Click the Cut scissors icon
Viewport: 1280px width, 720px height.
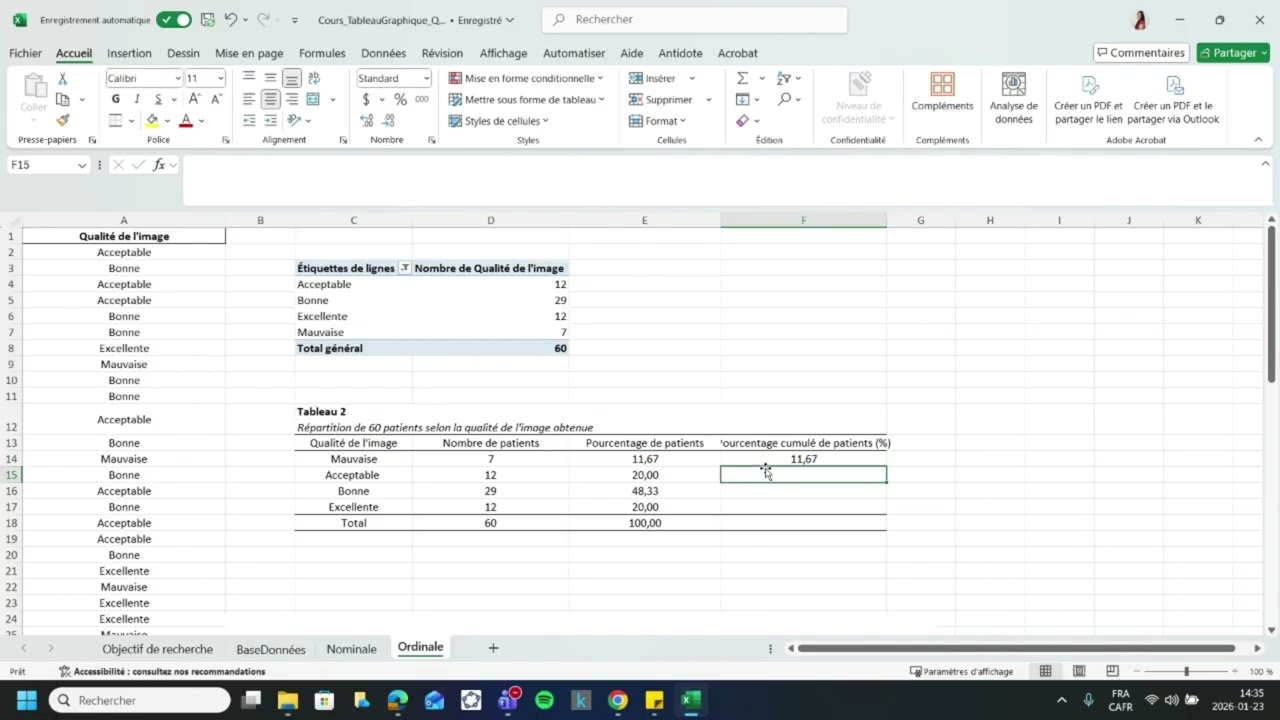pos(62,78)
